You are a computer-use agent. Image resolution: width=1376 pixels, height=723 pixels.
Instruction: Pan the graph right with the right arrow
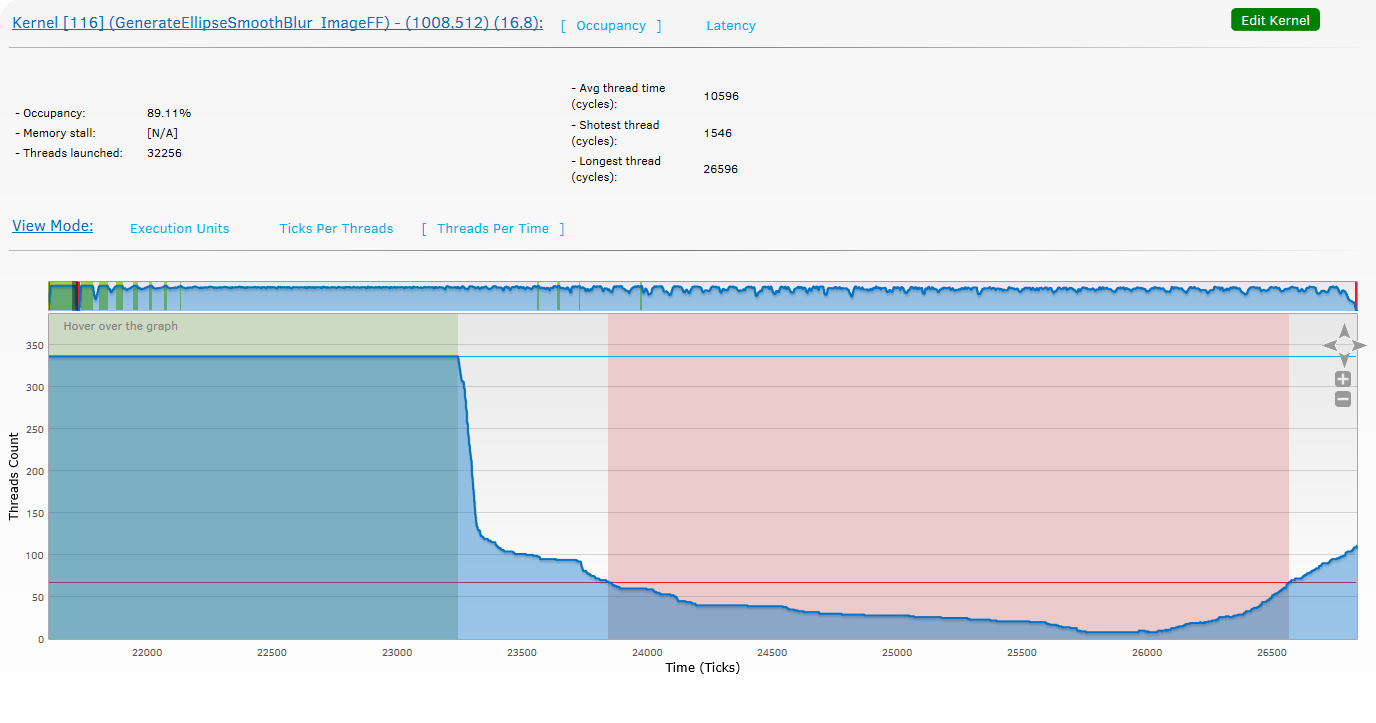(x=1360, y=345)
